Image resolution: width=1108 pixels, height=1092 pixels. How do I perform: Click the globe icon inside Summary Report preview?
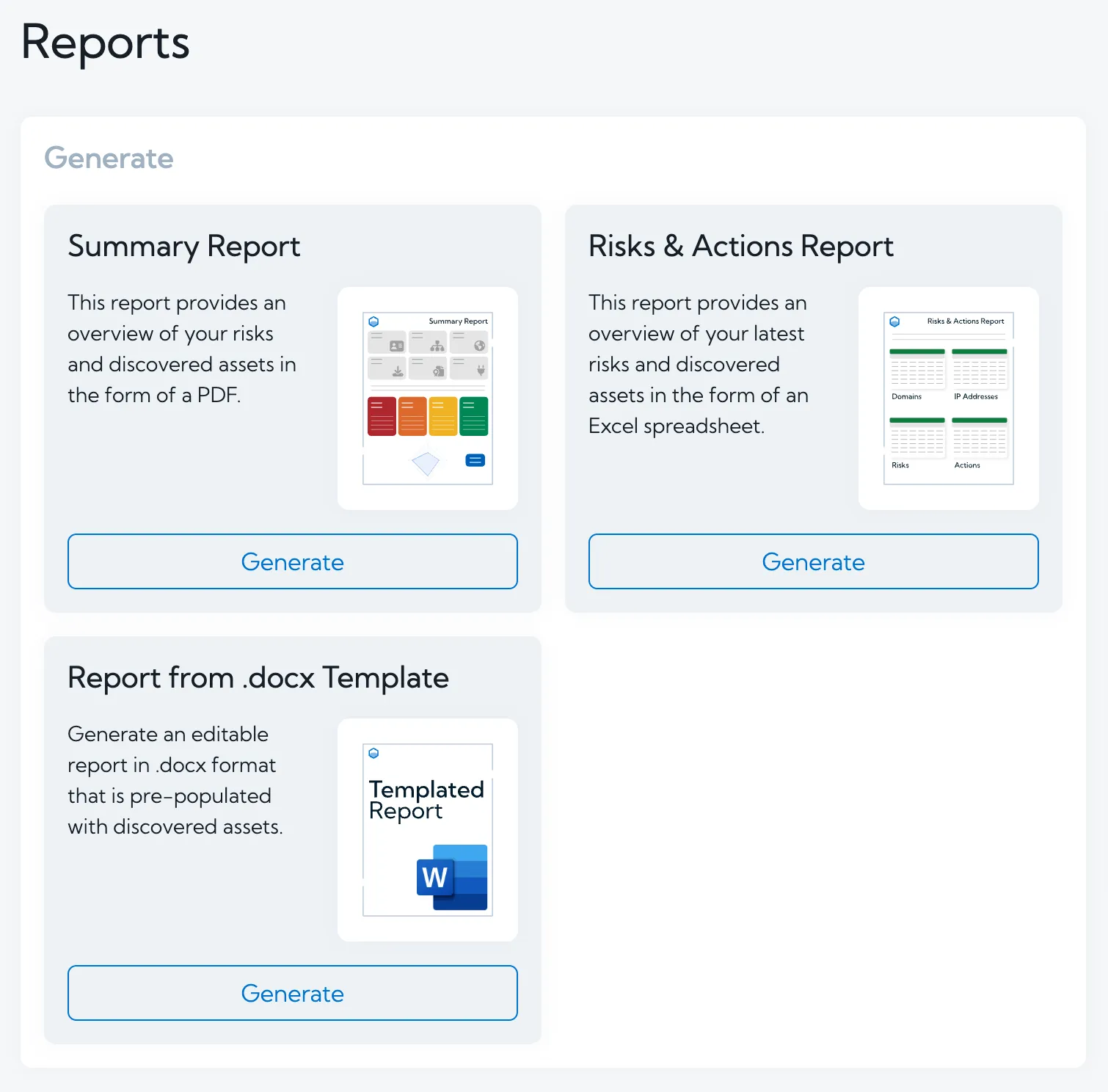click(x=479, y=345)
